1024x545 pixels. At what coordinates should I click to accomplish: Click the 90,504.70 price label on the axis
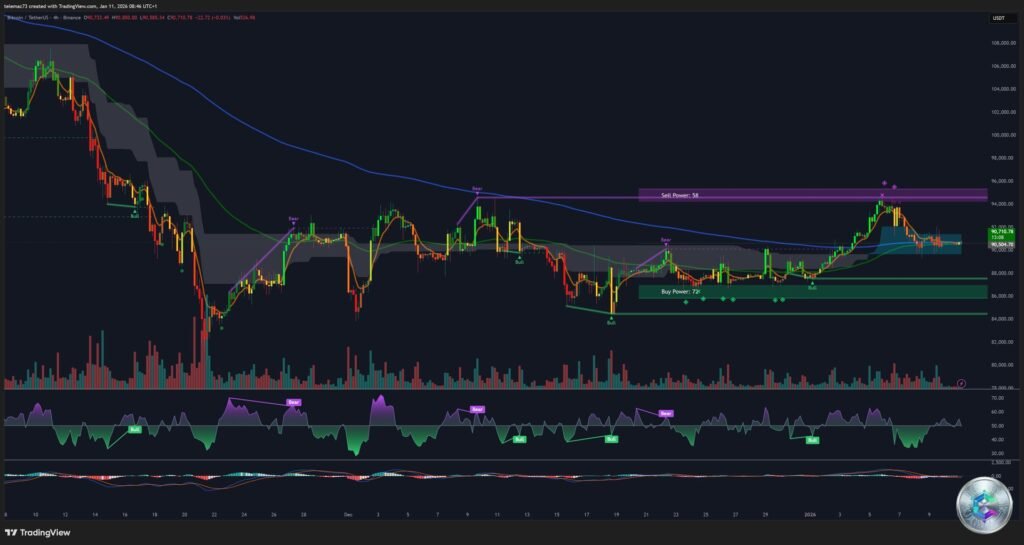1001,245
